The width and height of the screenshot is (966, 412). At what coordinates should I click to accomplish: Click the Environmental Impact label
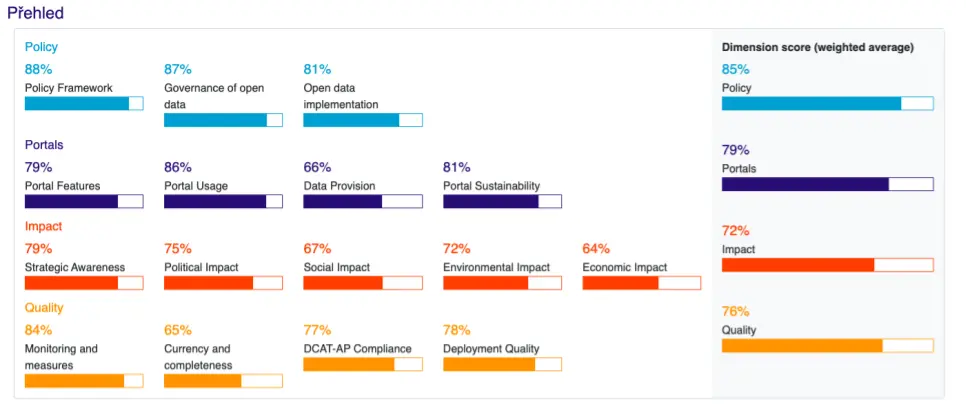(496, 267)
